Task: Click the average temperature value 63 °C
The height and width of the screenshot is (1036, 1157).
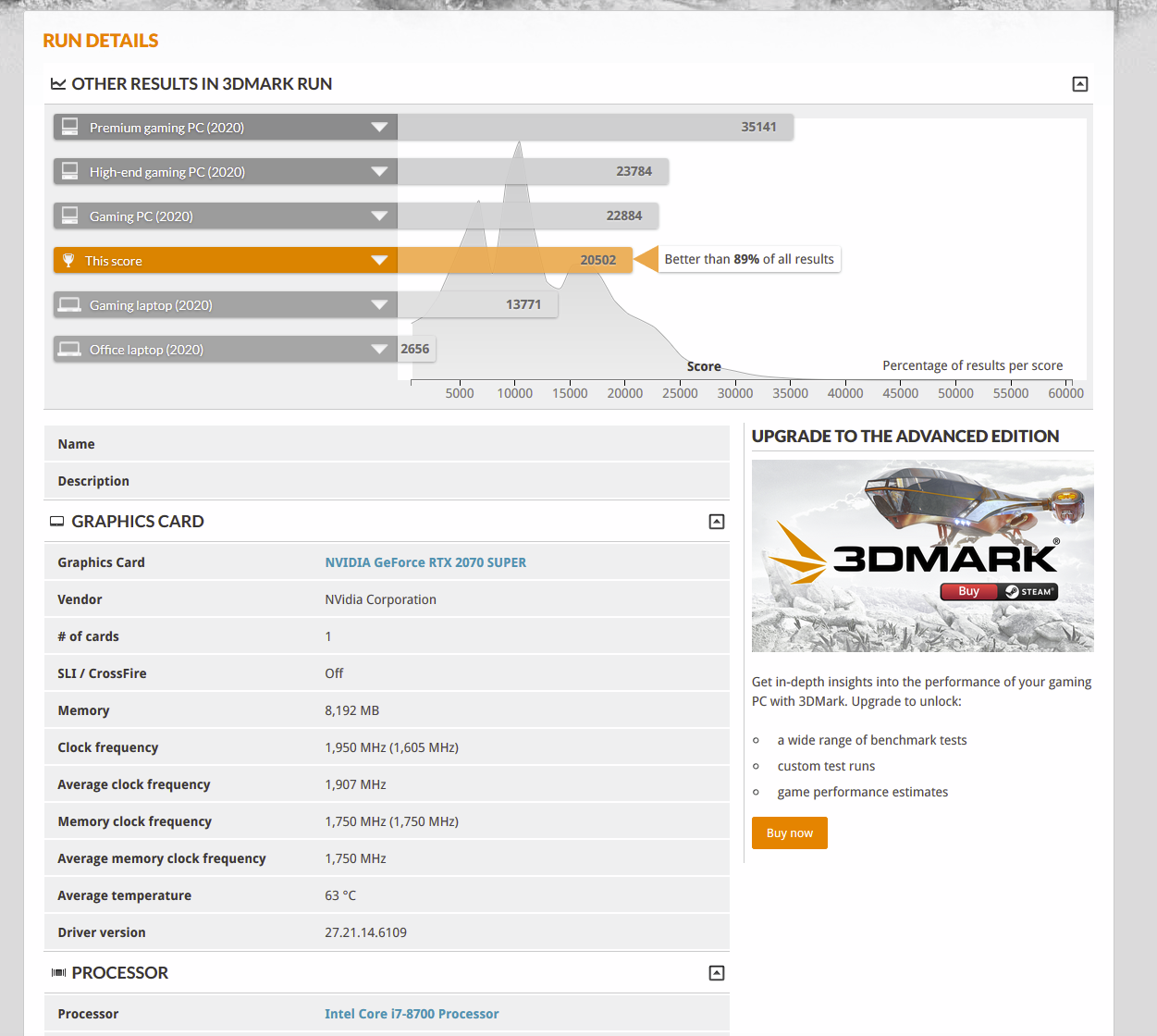Action: click(340, 895)
